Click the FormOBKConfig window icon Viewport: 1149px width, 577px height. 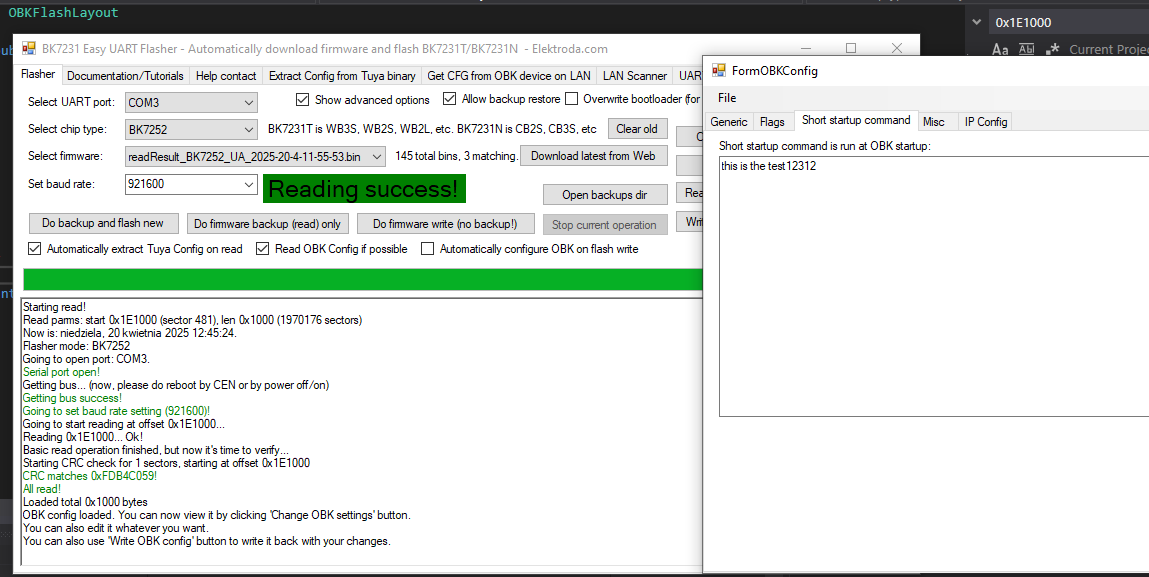pos(719,71)
